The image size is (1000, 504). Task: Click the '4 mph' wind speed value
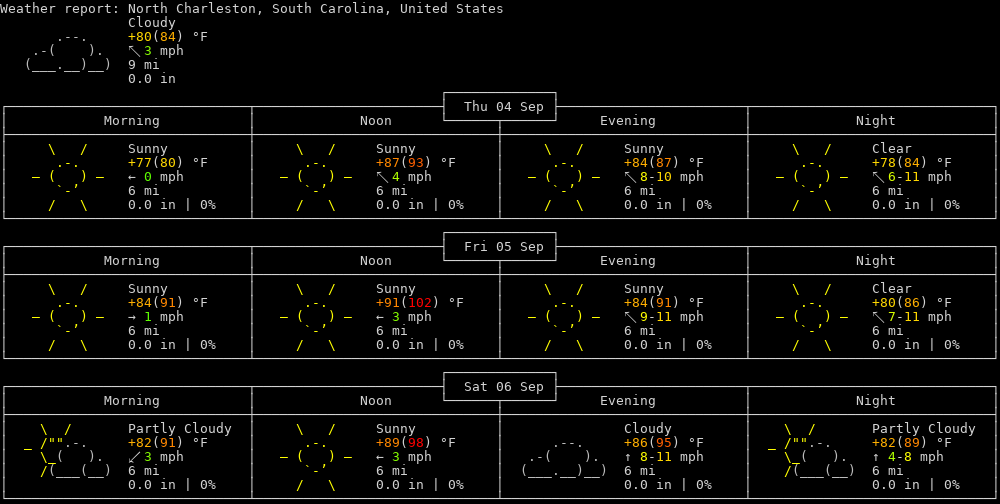pos(412,177)
